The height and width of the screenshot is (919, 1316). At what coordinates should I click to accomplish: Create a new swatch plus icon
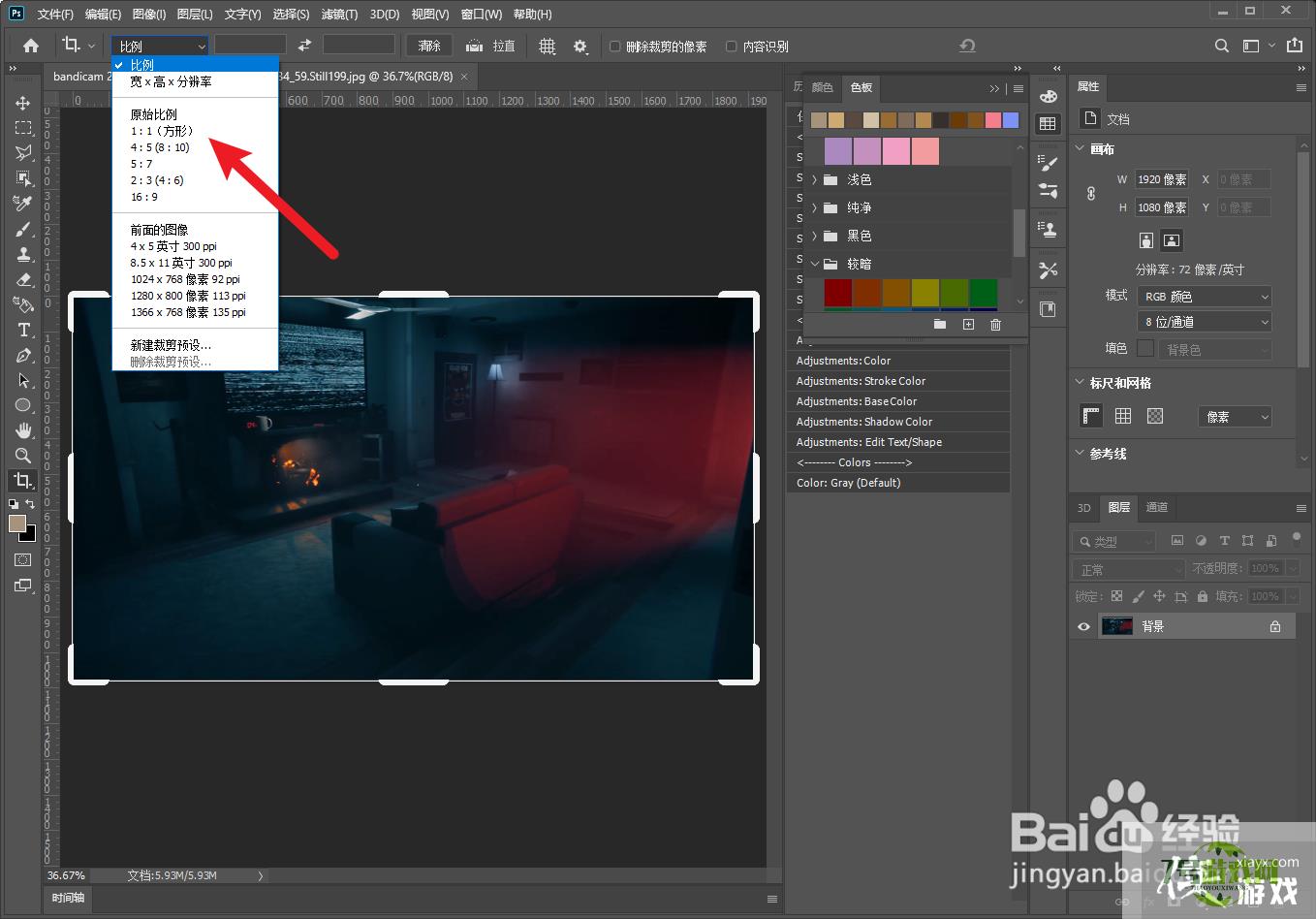click(x=968, y=325)
